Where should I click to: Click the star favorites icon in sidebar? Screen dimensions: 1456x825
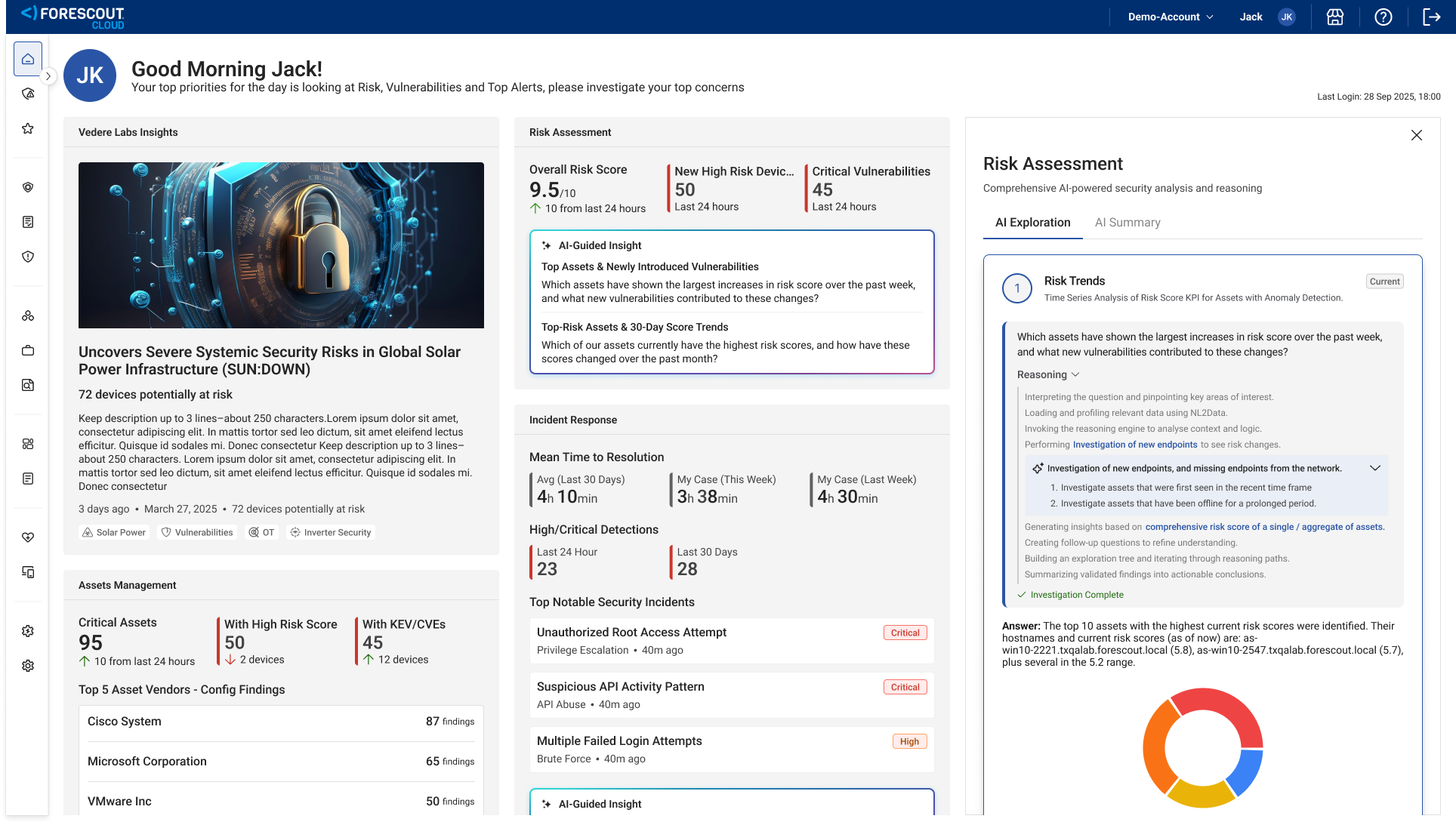[28, 128]
